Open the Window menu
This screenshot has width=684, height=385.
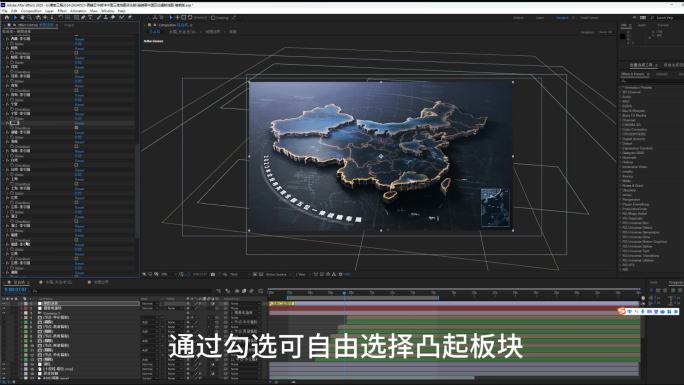click(x=108, y=10)
